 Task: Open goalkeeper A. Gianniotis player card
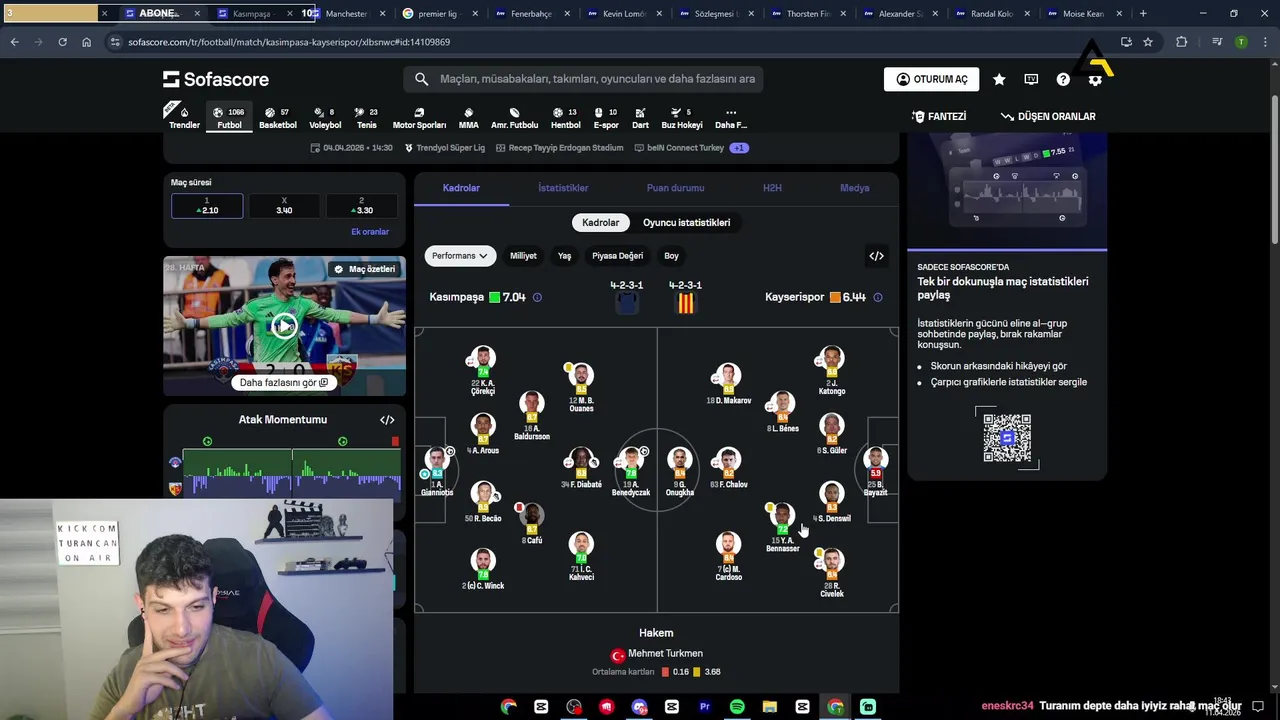pyautogui.click(x=436, y=473)
